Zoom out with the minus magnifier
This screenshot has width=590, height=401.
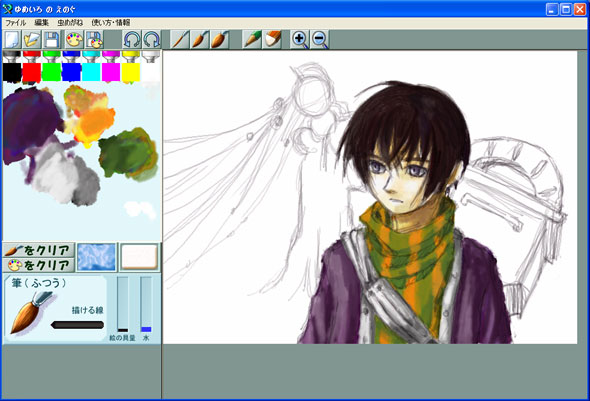[320, 39]
